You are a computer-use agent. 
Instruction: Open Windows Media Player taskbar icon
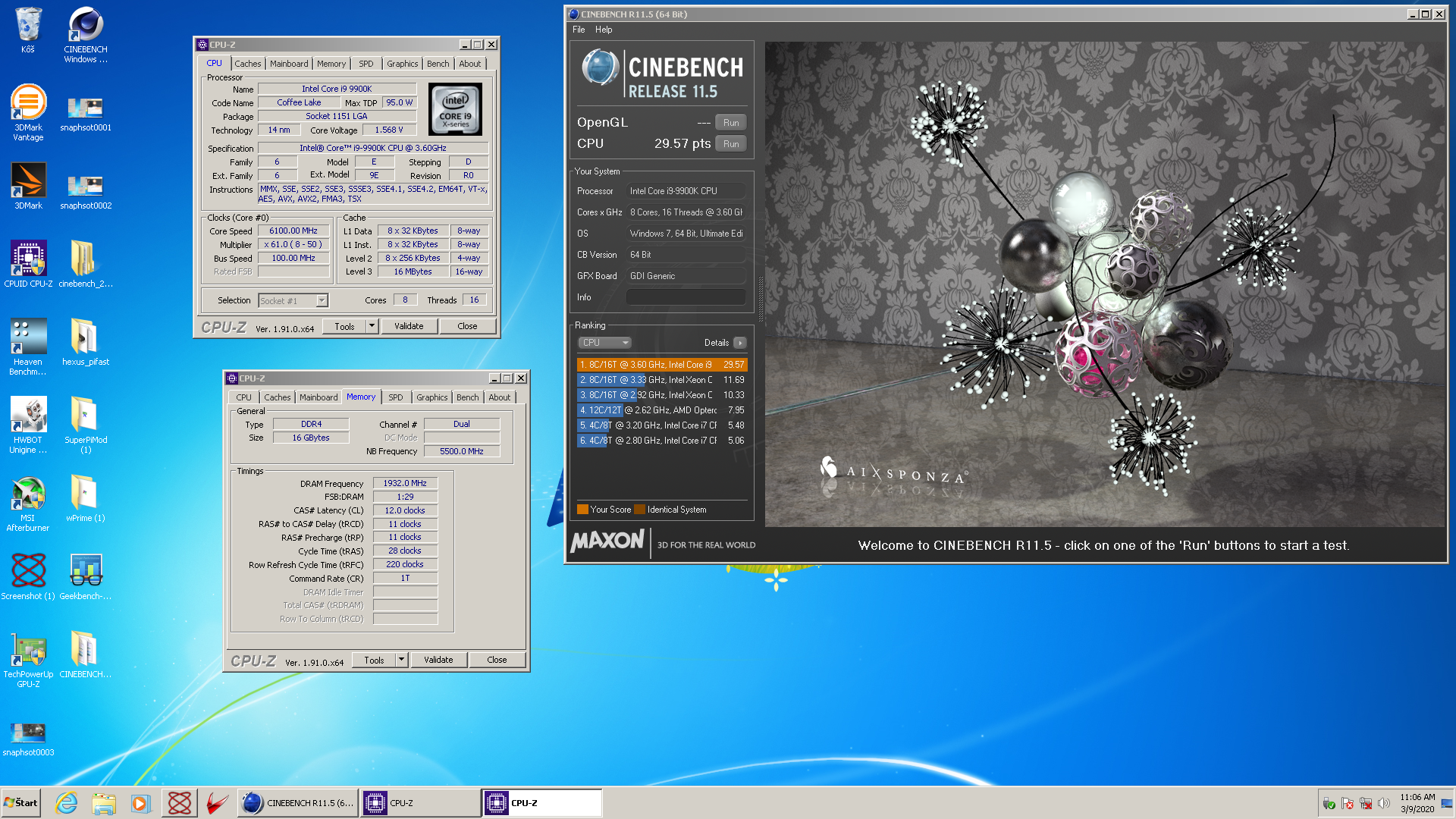point(141,803)
